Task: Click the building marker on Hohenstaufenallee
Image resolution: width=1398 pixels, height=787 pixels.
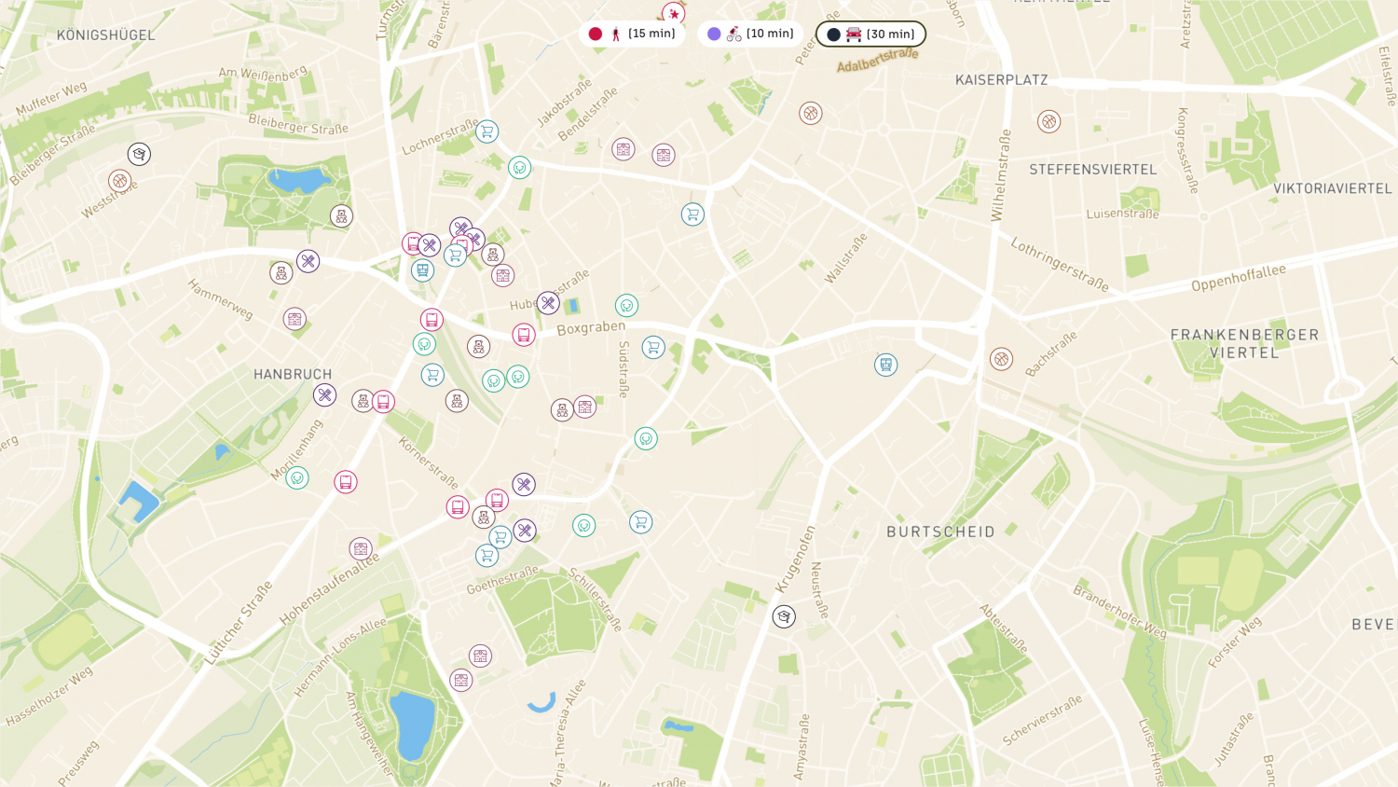Action: click(361, 549)
